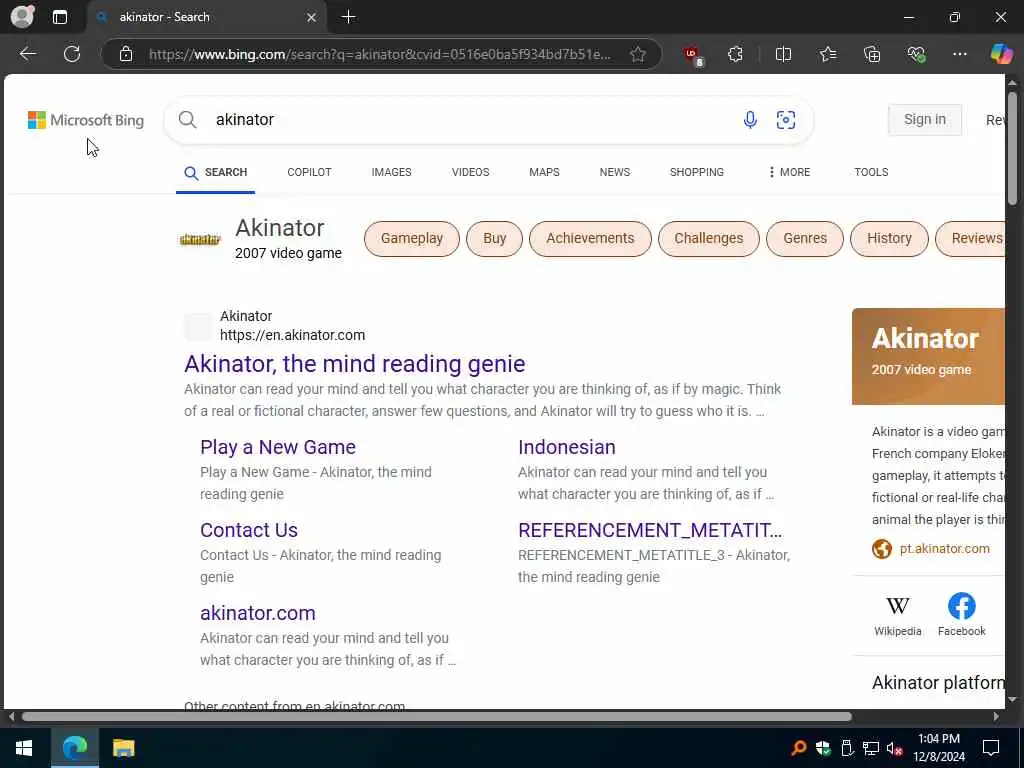Click the Challenges chip
The width and height of the screenshot is (1024, 768).
coord(709,238)
